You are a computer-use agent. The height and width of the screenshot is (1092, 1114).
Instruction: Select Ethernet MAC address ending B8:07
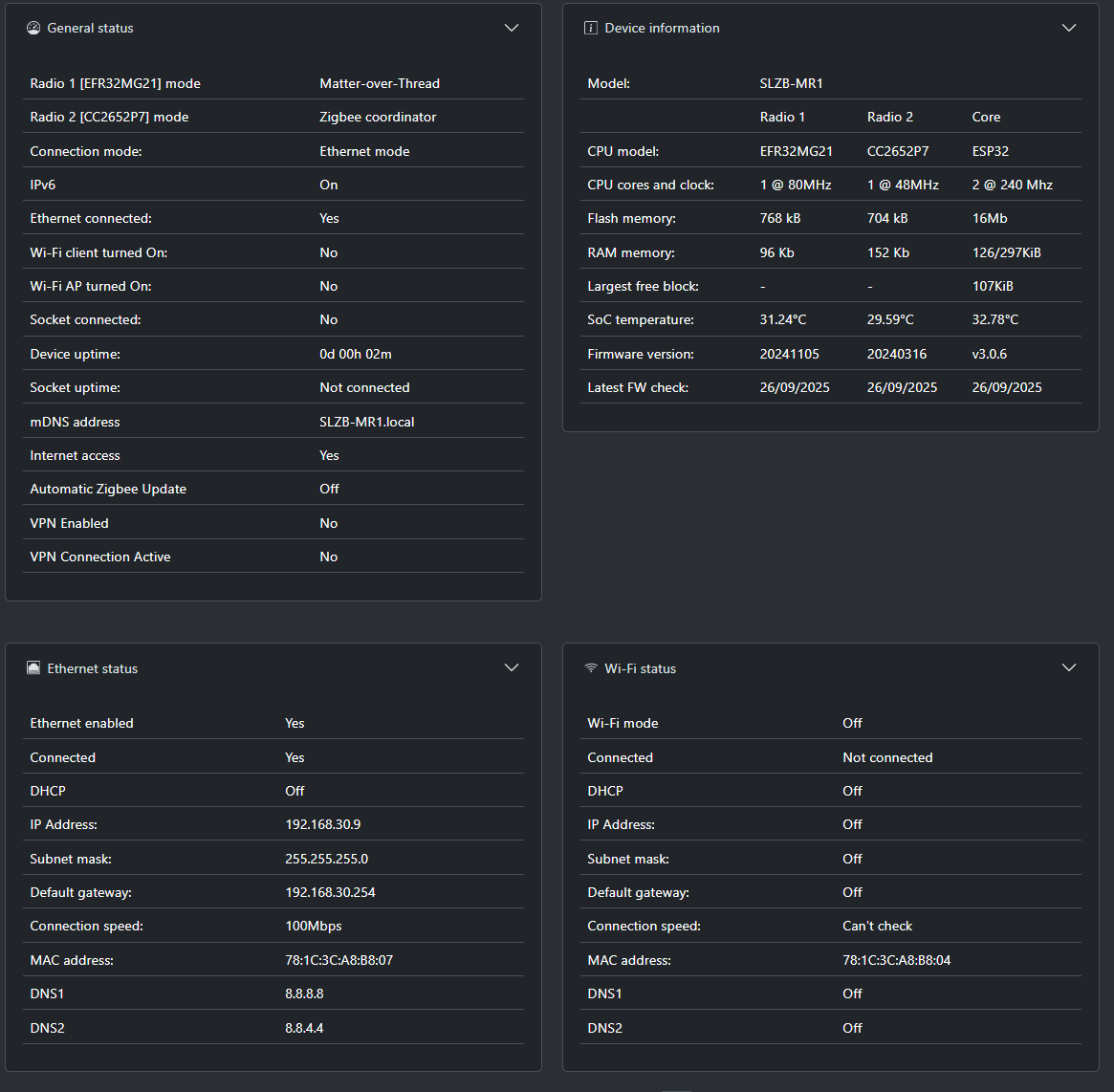coord(339,960)
